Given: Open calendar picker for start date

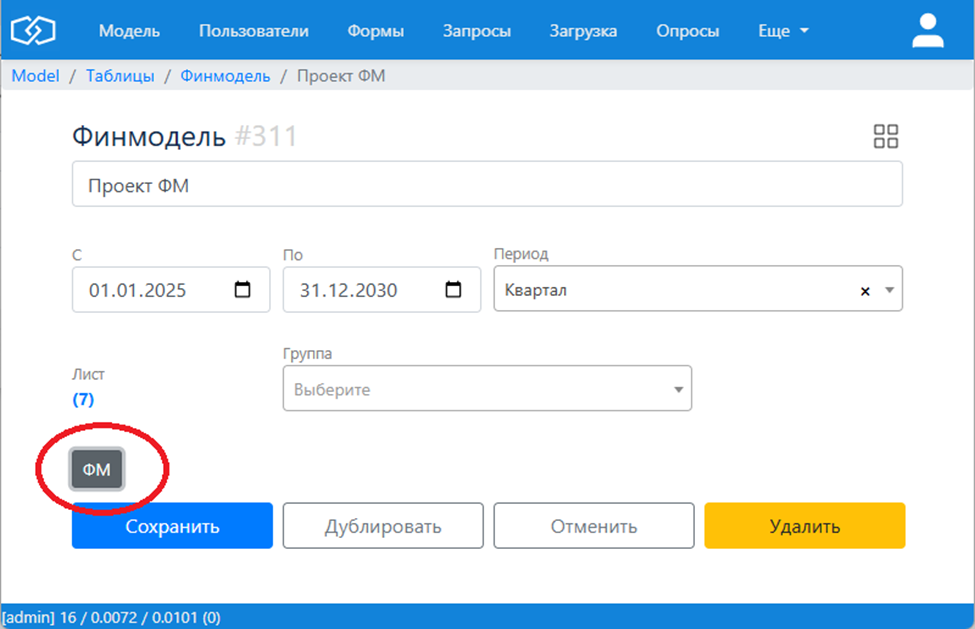Looking at the screenshot, I should (242, 291).
